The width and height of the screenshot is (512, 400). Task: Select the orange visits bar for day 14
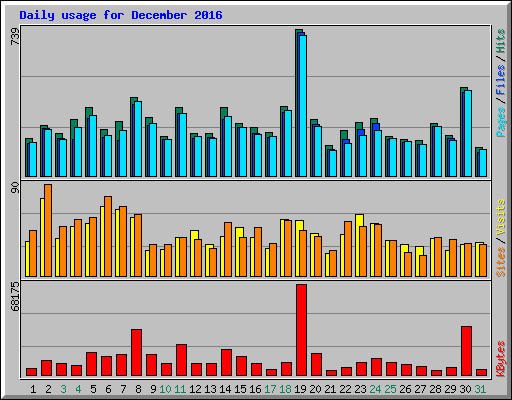228,249
